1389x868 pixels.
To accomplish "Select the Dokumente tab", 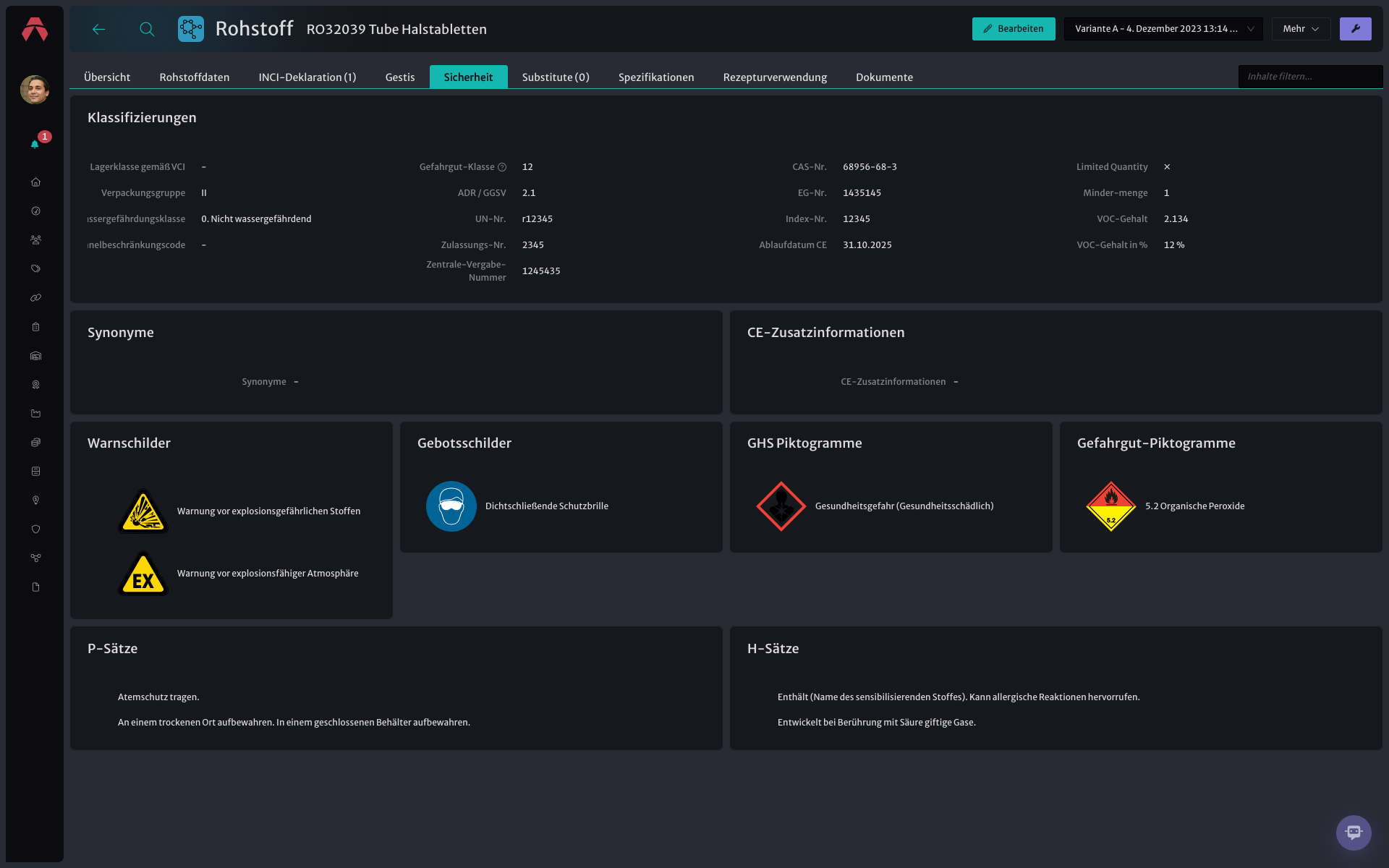I will click(884, 77).
